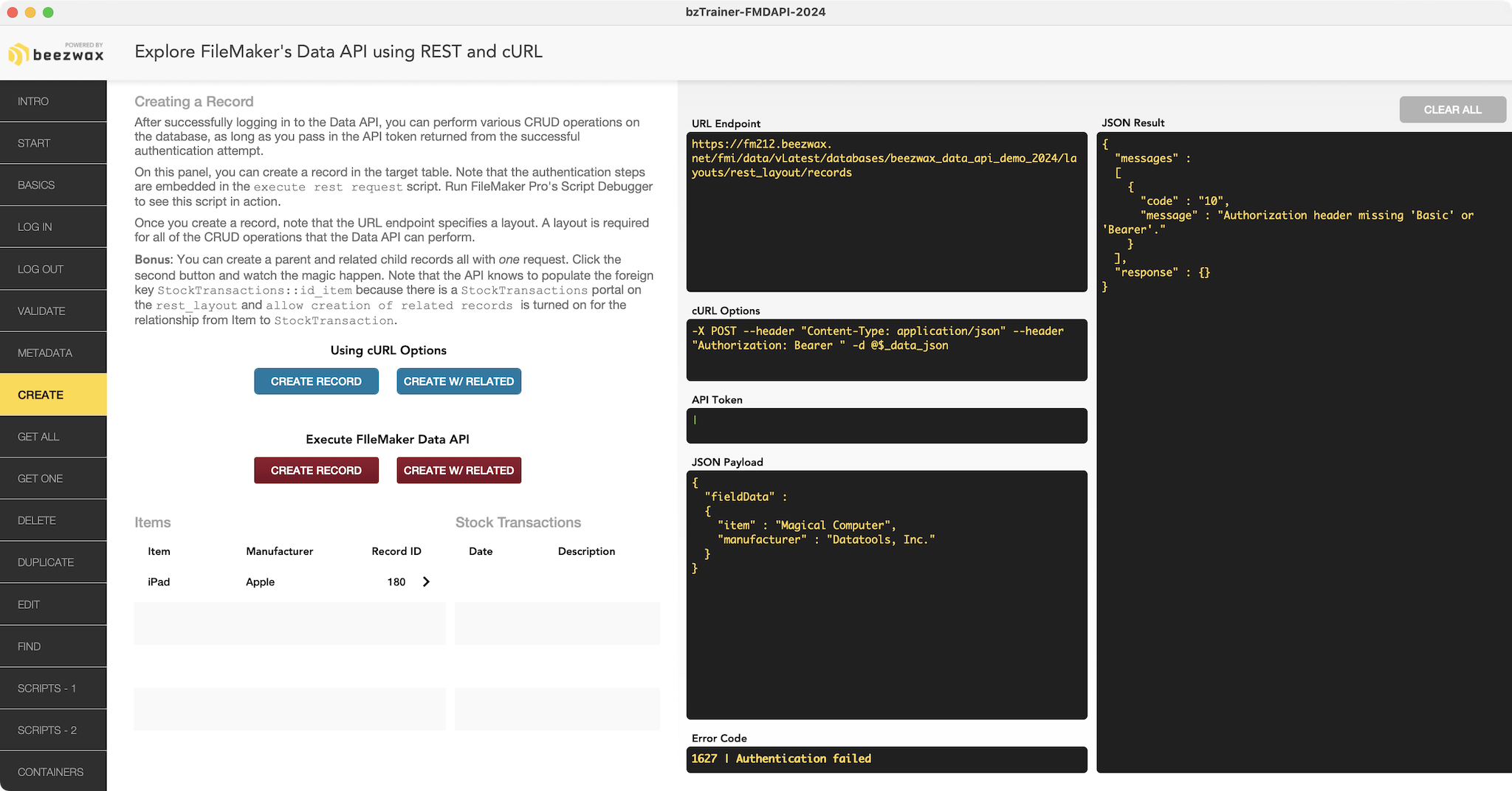Viewport: 1512px width, 791px height.
Task: Click the blue CREATE RECORD button
Action: coord(316,381)
